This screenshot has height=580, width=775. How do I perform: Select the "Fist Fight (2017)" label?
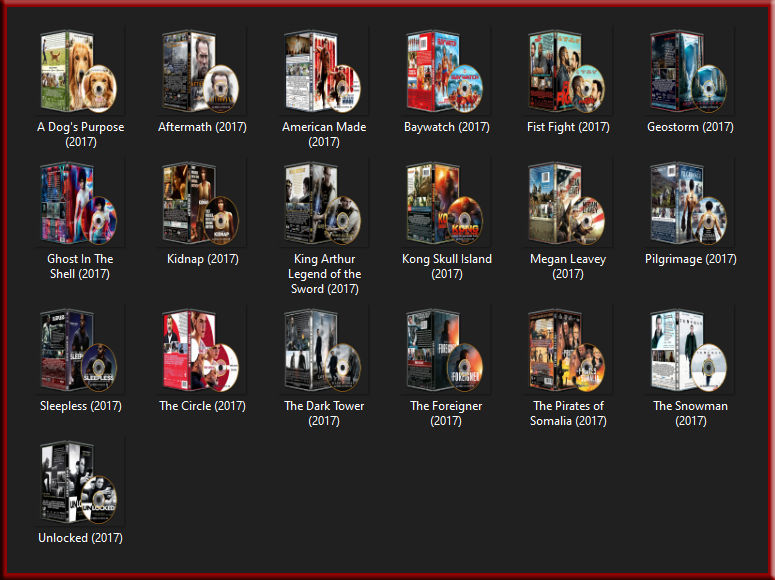[x=568, y=127]
